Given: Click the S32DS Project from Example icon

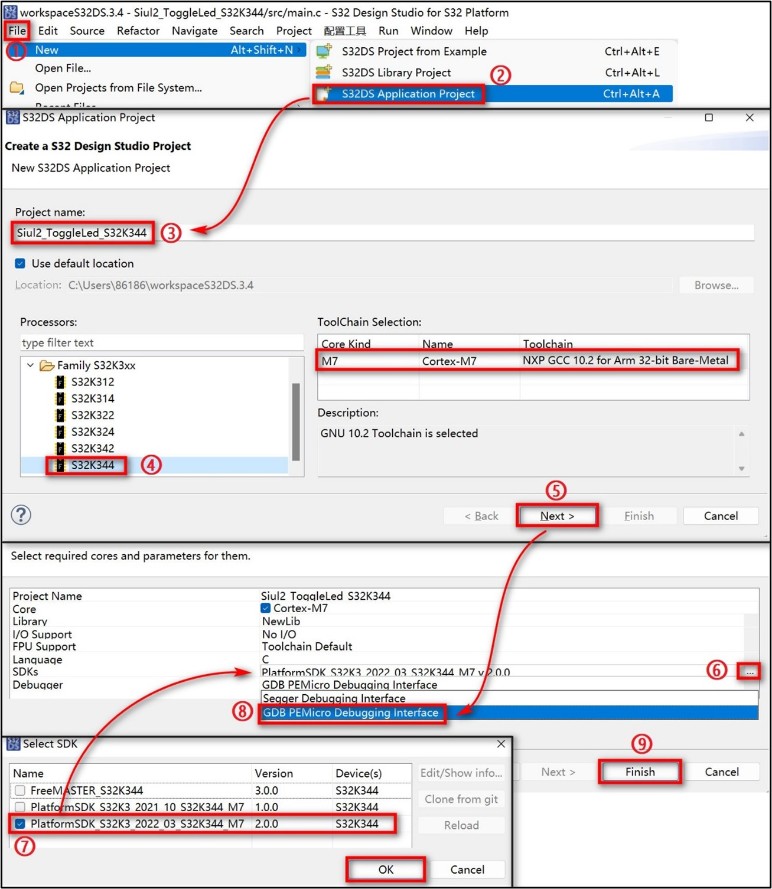Looking at the screenshot, I should [324, 51].
